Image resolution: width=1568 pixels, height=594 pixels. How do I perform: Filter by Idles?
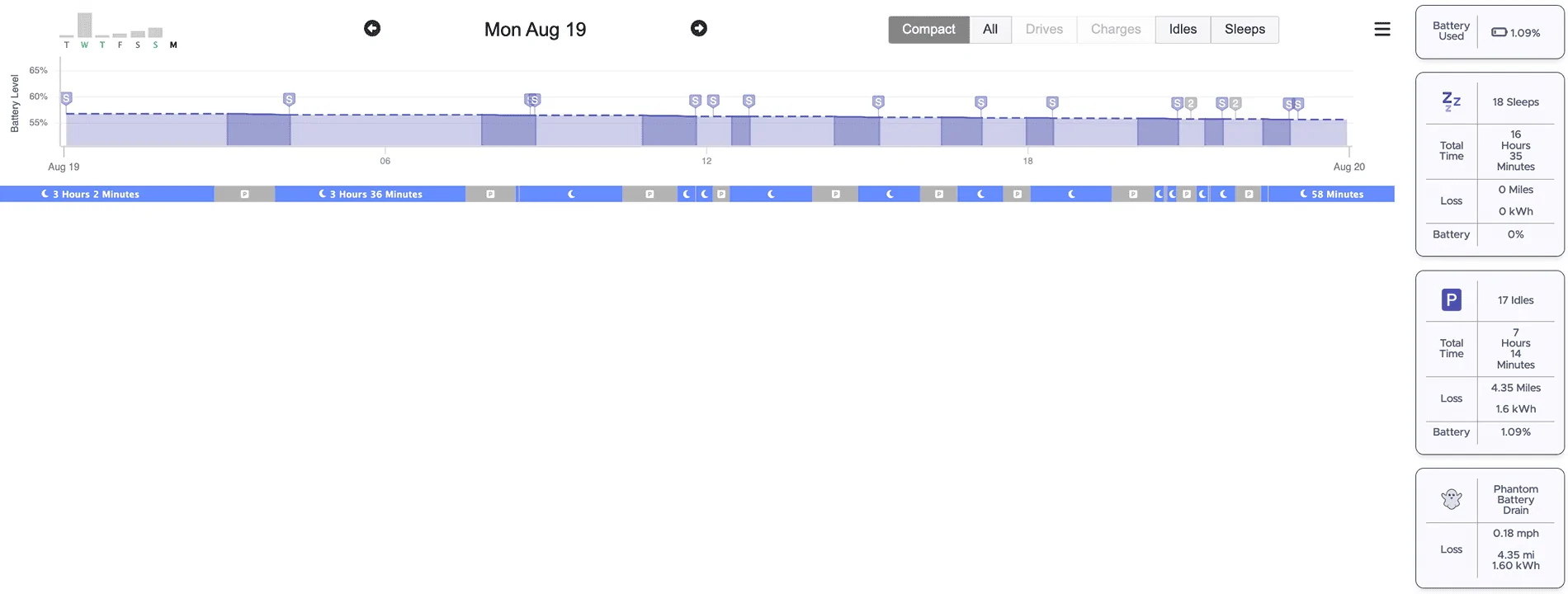coord(1183,30)
